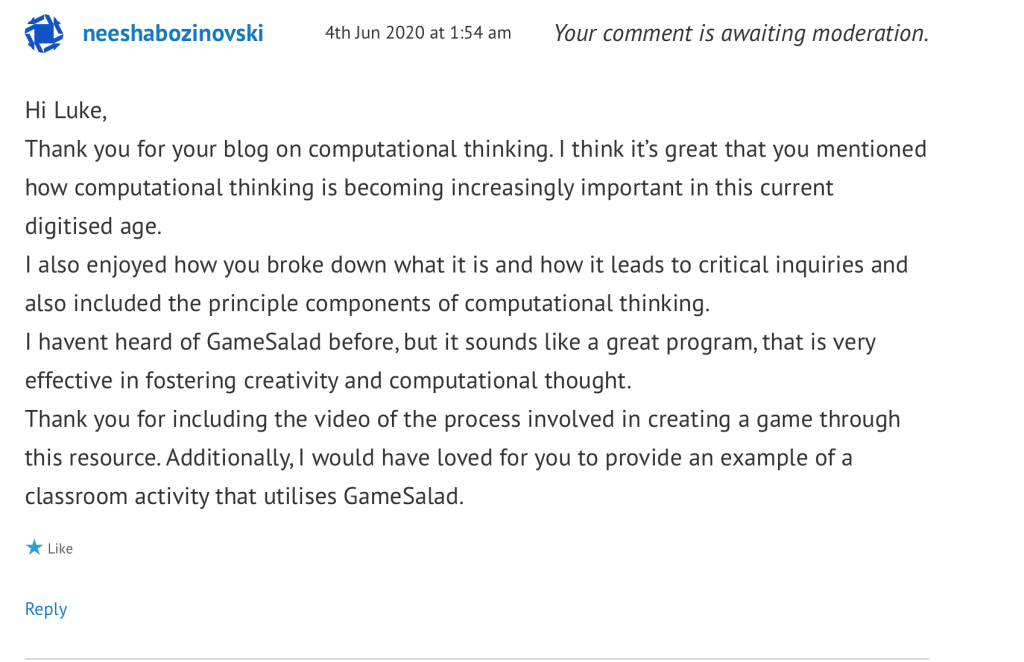This screenshot has width=1024, height=662.
Task: Click the line starting "Thank you for including"
Action: pos(462,419)
